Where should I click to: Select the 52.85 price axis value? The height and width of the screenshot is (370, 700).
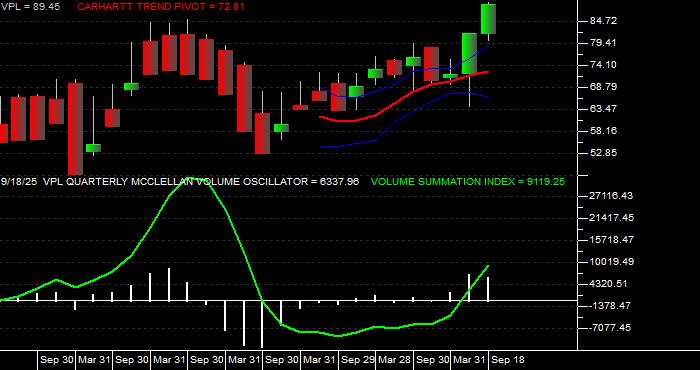pos(603,153)
